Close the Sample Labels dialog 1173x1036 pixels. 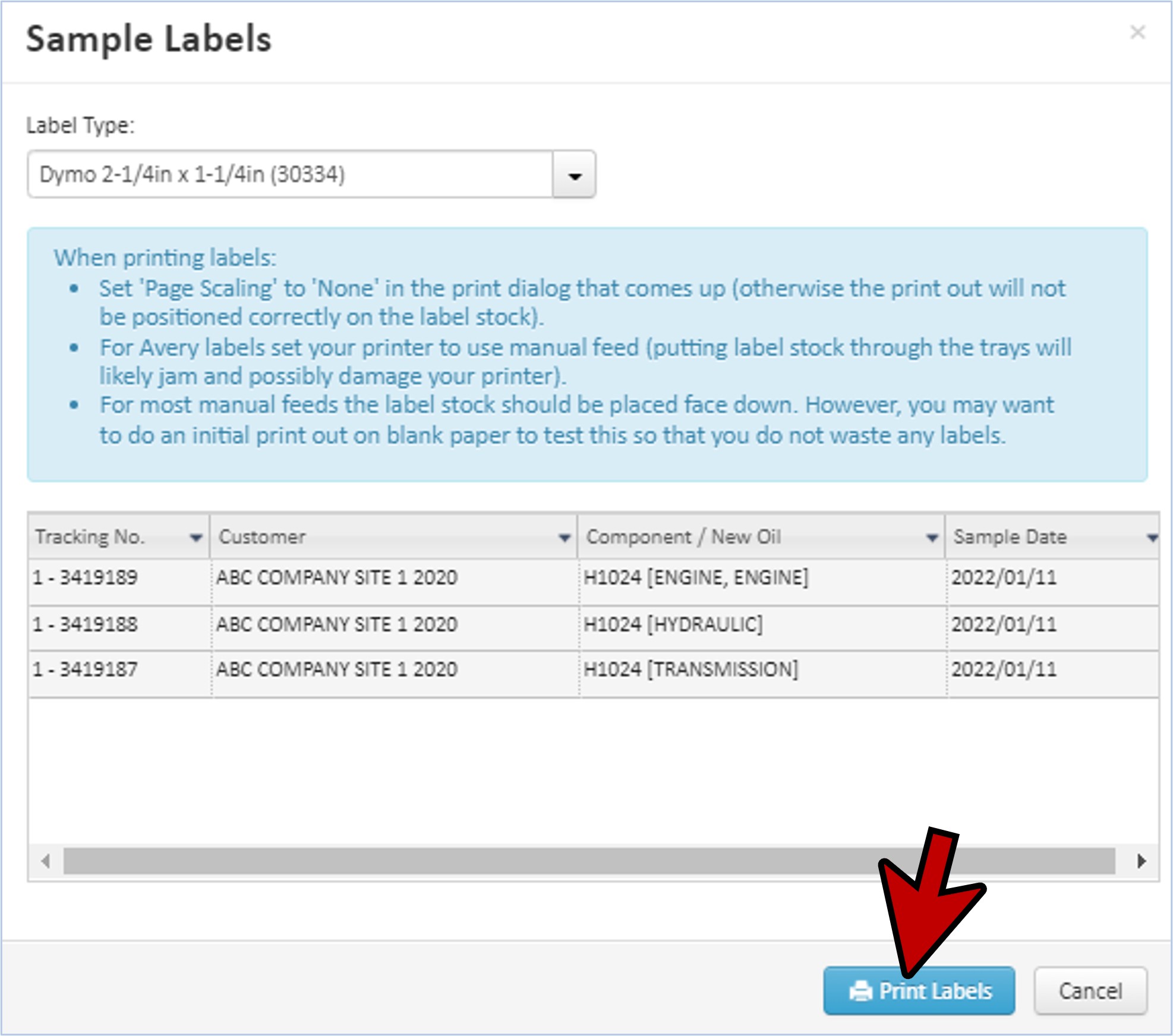[1137, 32]
